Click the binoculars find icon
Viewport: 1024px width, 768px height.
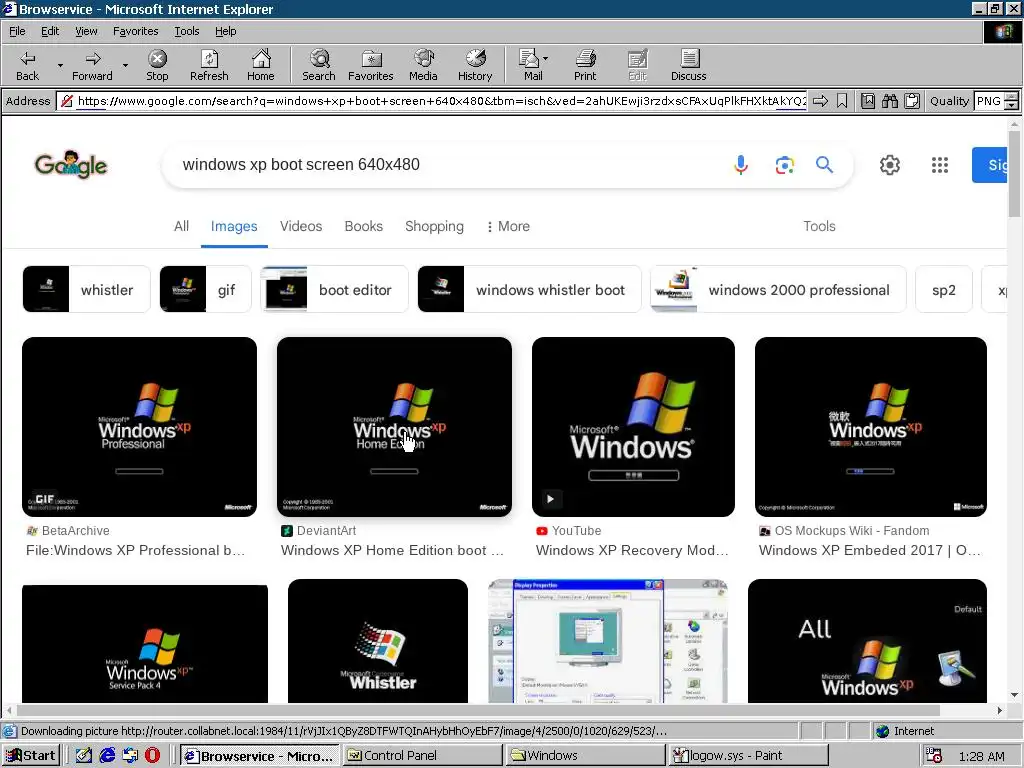pos(889,101)
